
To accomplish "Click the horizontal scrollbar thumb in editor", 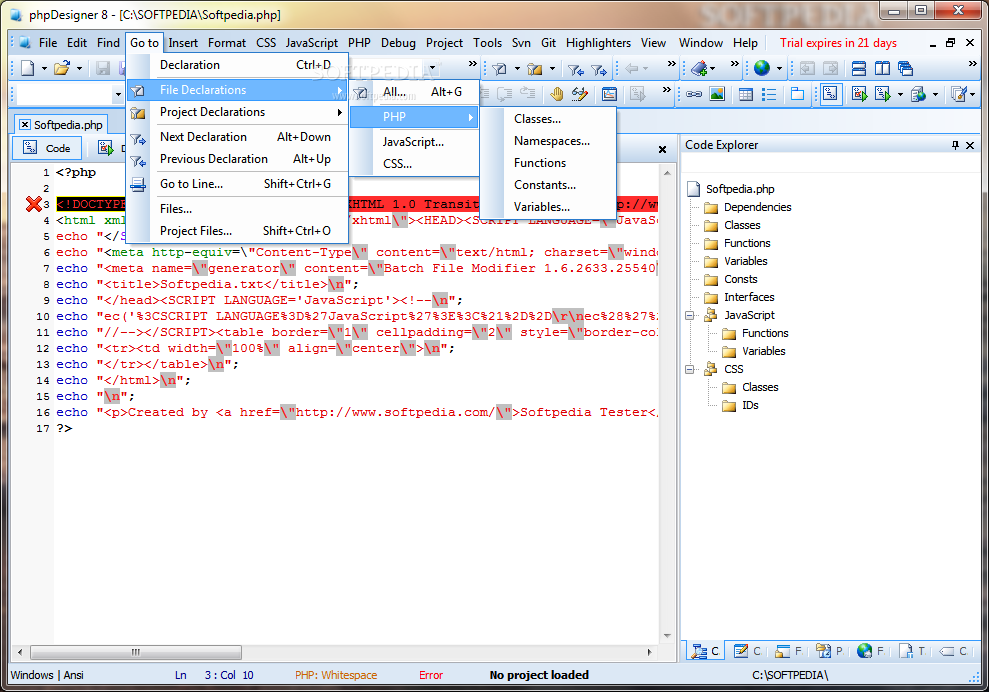I will coord(136,652).
